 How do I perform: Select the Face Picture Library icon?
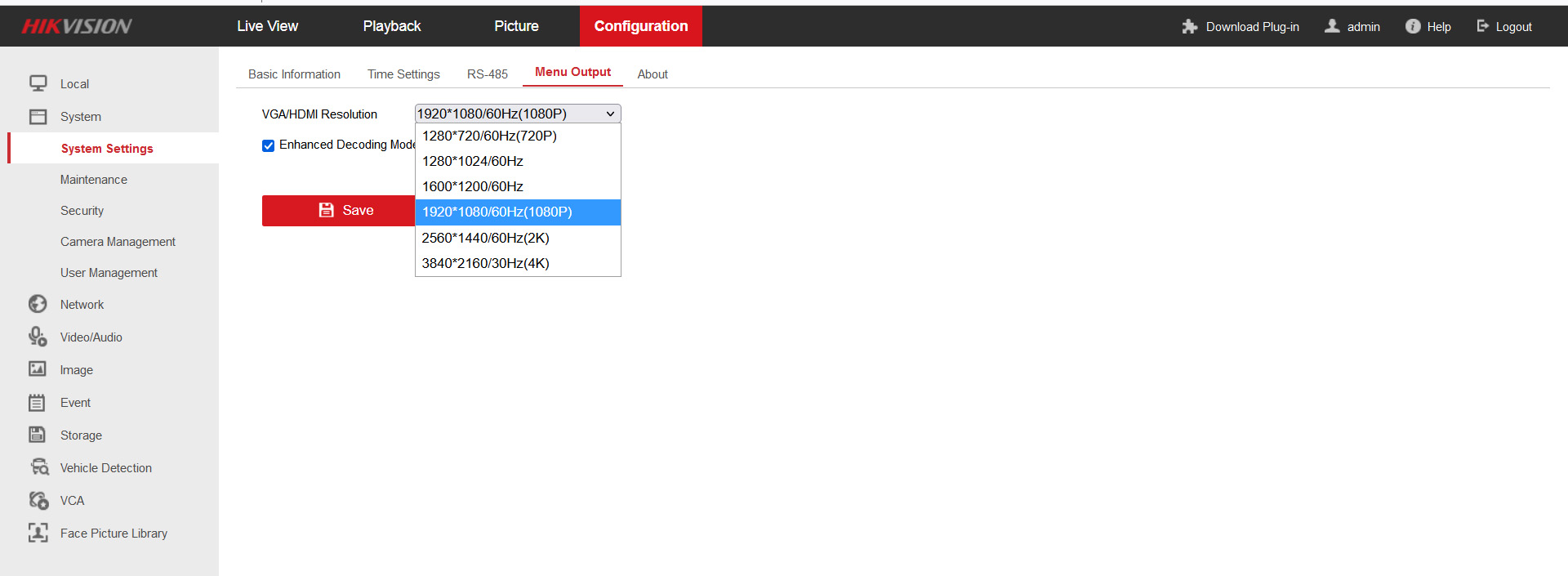38,533
